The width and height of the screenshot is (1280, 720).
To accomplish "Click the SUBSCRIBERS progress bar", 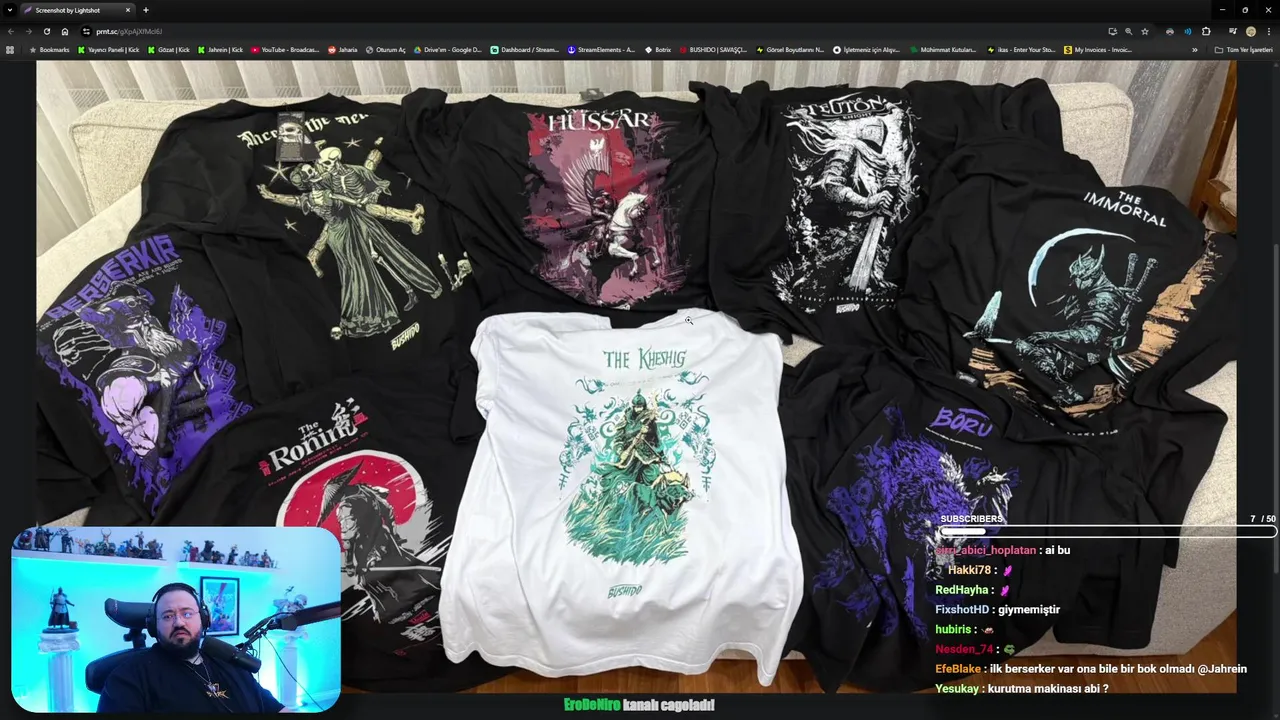I will (x=1107, y=532).
